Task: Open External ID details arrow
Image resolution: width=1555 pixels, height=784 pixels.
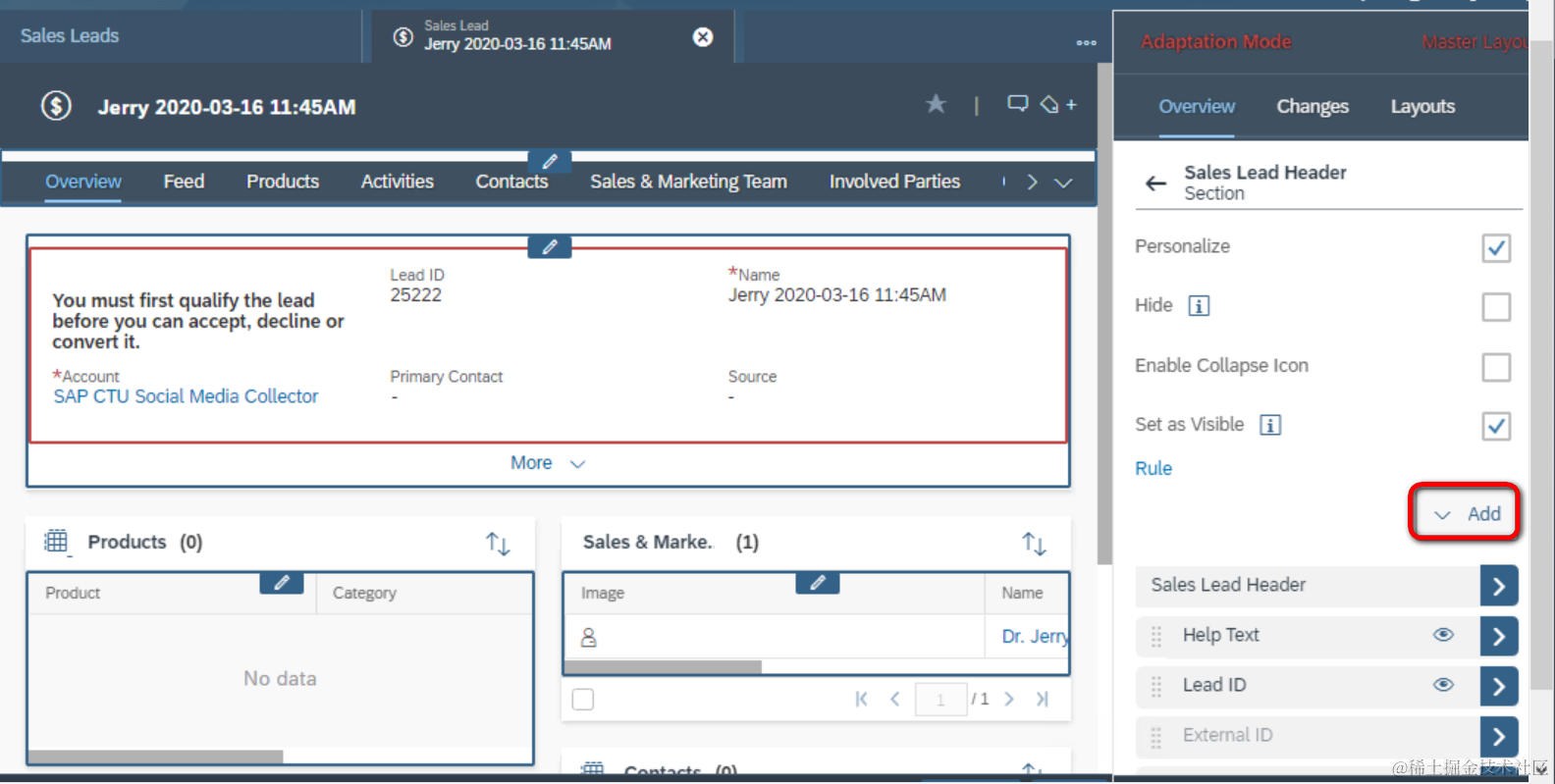Action: click(1499, 736)
